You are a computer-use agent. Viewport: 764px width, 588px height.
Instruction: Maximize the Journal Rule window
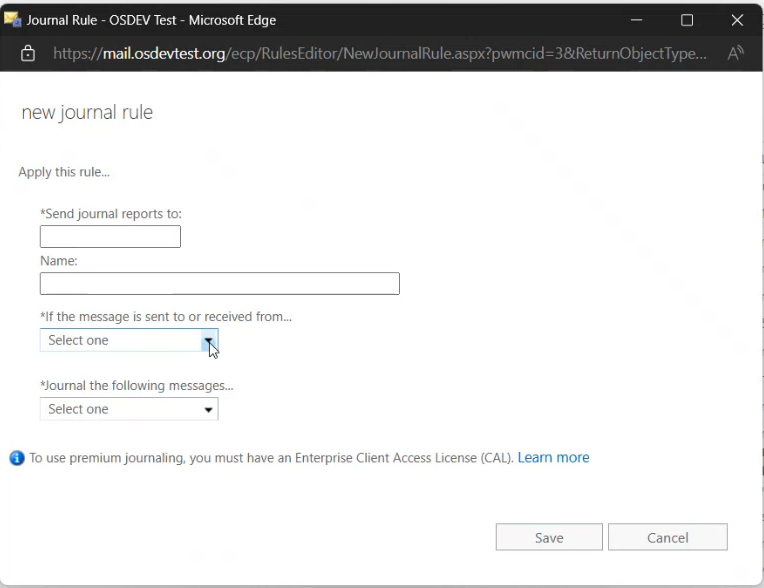pyautogui.click(x=687, y=20)
